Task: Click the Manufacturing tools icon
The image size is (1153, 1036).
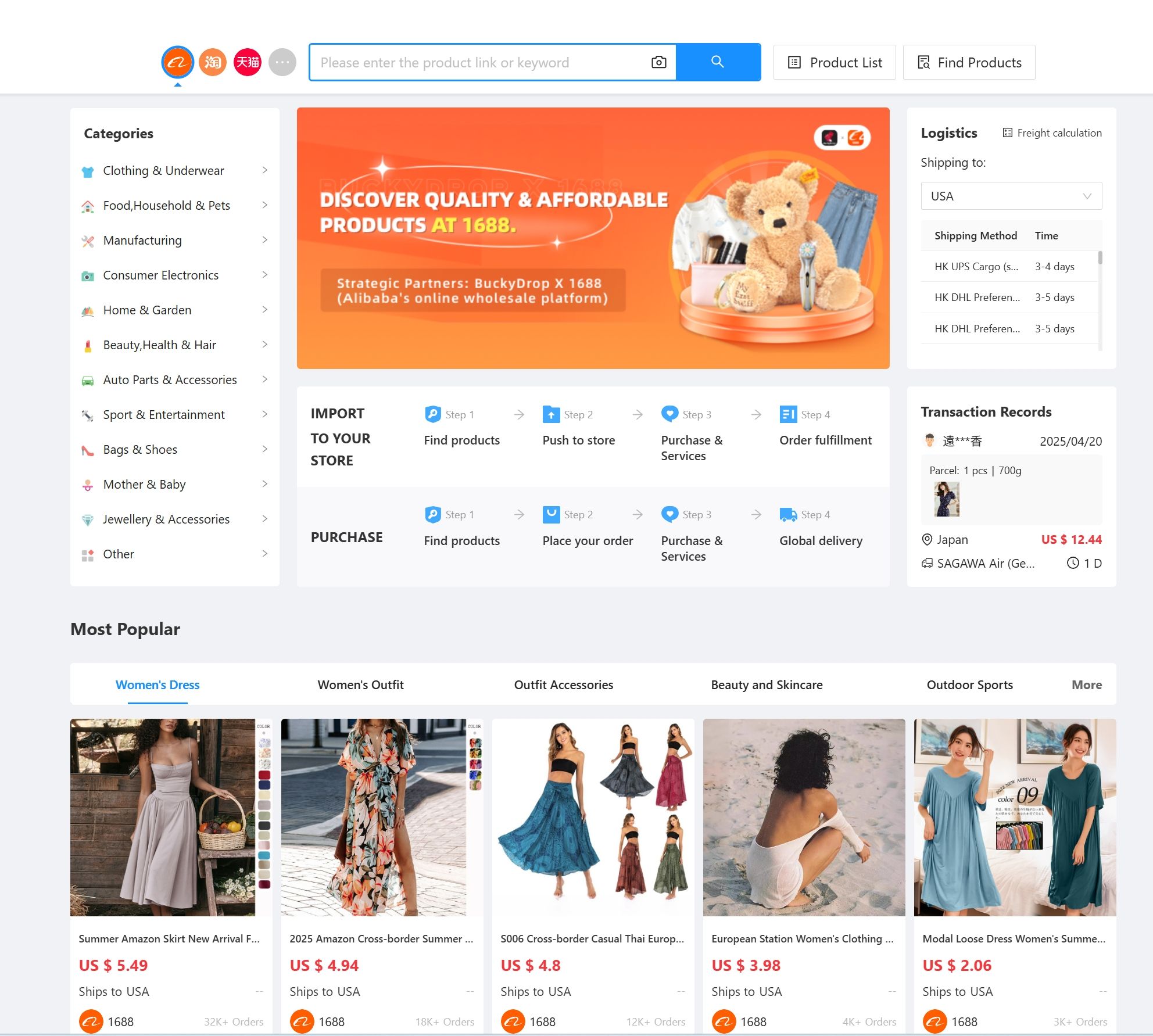Action: coord(88,241)
